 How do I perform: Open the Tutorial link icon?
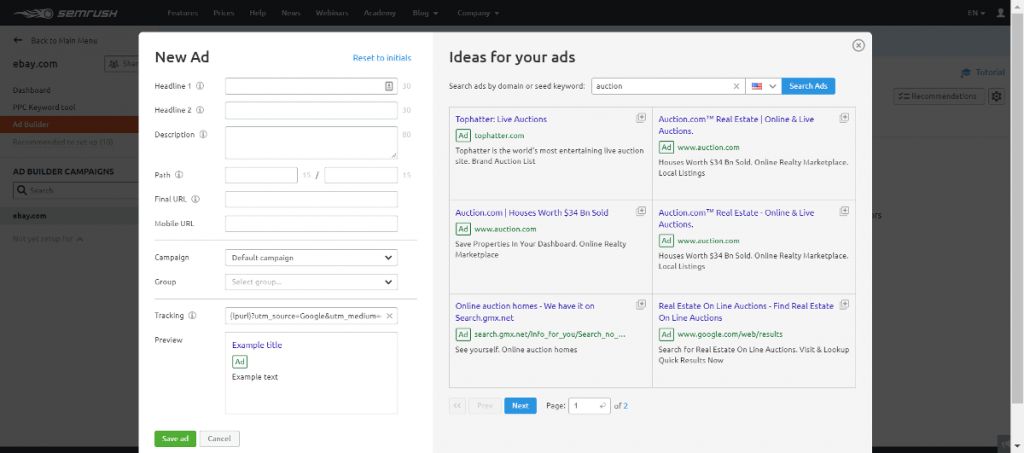966,72
